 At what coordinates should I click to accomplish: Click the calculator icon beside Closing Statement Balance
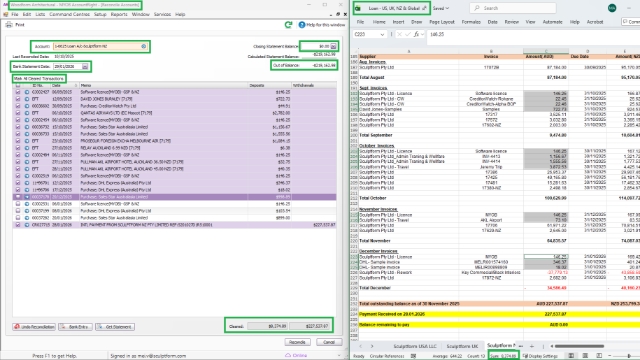[x=333, y=47]
